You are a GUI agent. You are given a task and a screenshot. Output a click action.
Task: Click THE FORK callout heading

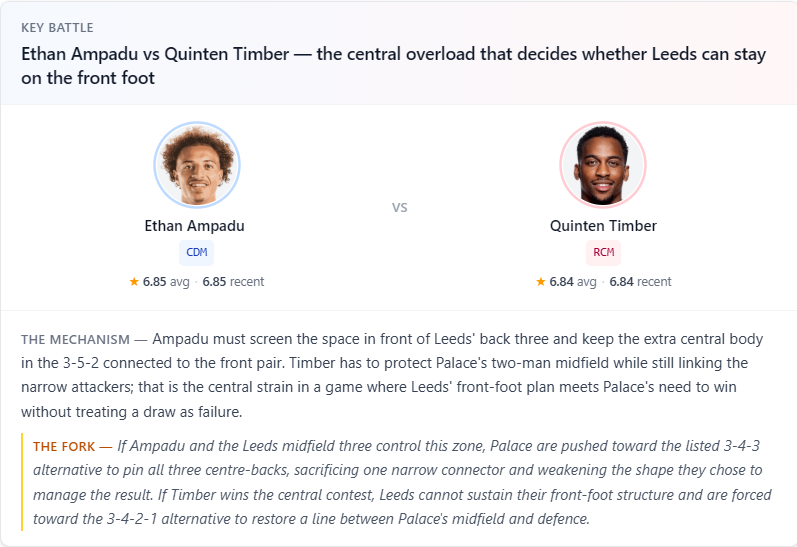click(64, 446)
